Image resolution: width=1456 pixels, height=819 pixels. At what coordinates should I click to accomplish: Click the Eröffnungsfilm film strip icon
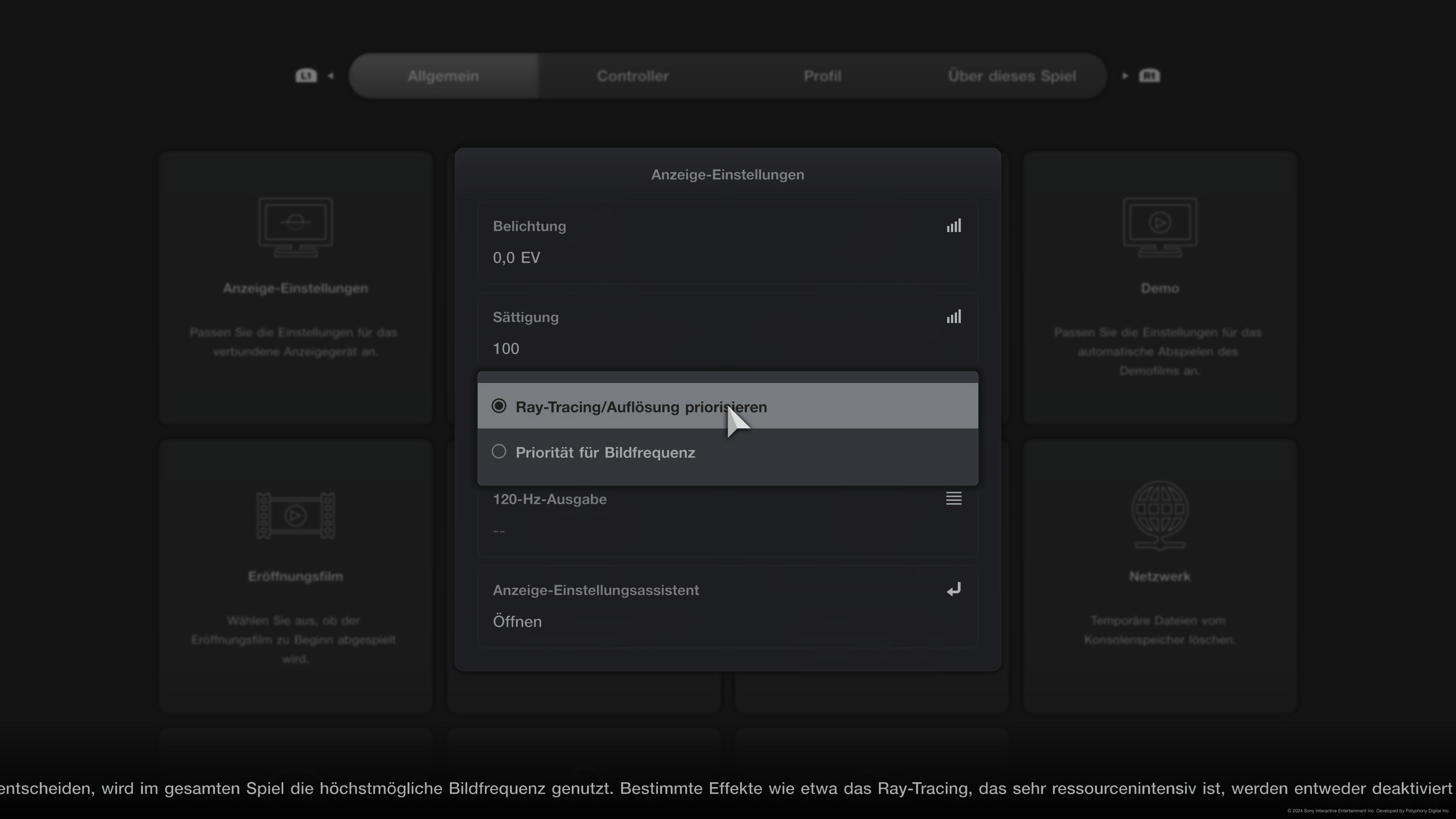click(x=295, y=515)
